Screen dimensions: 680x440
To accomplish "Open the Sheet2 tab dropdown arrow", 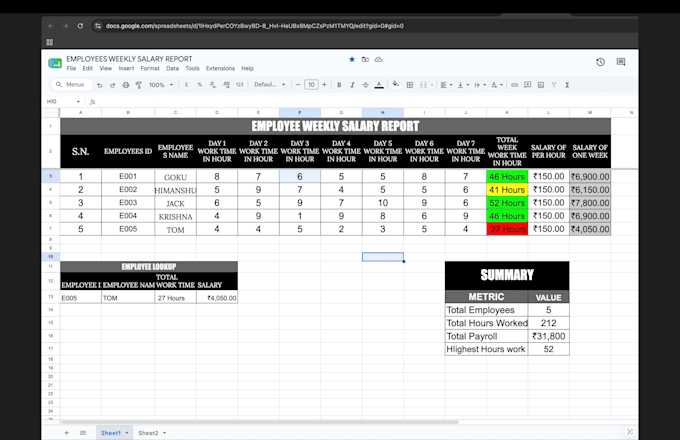I will point(164,433).
